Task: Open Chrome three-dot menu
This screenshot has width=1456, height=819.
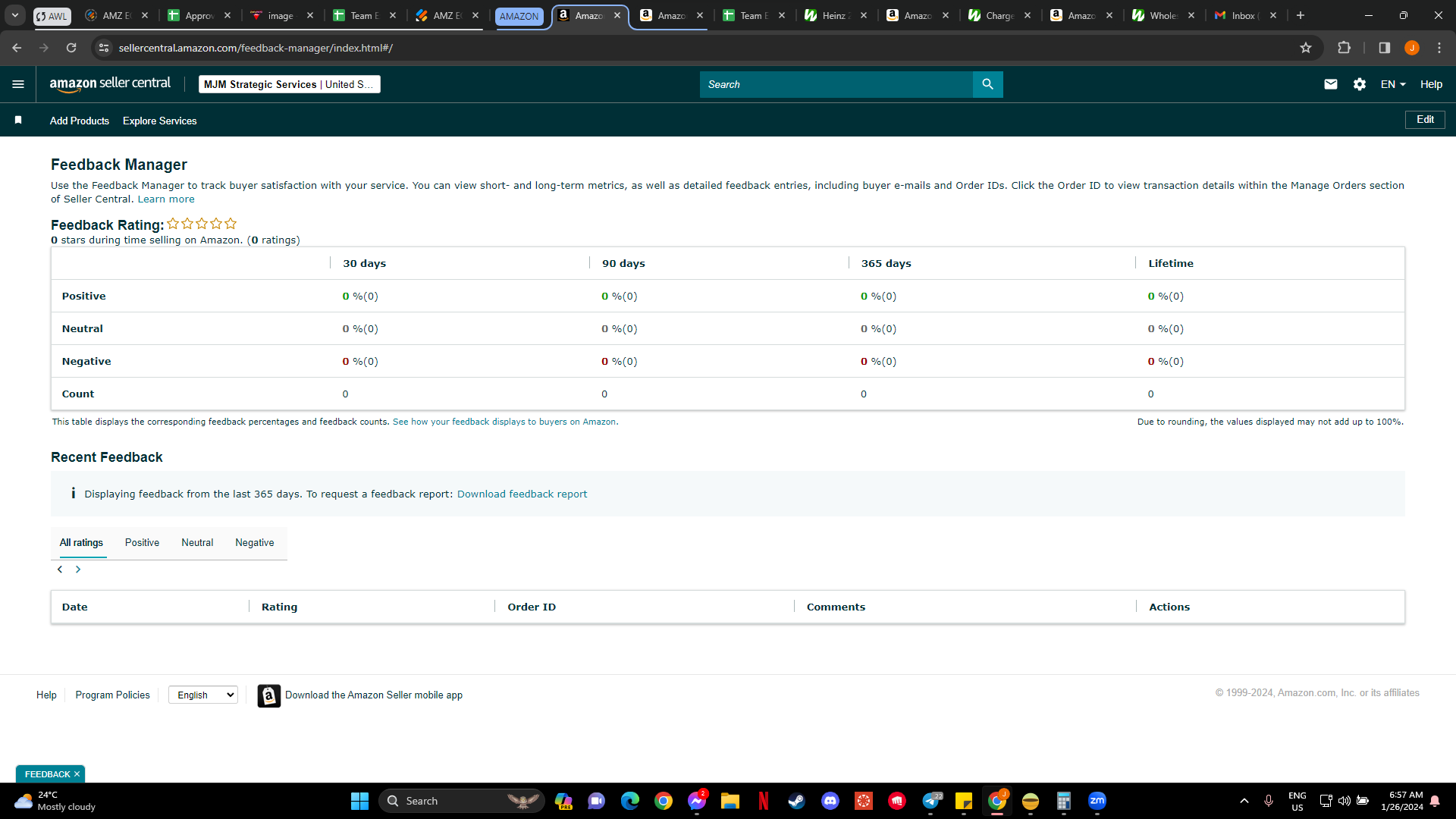Action: 1439,48
